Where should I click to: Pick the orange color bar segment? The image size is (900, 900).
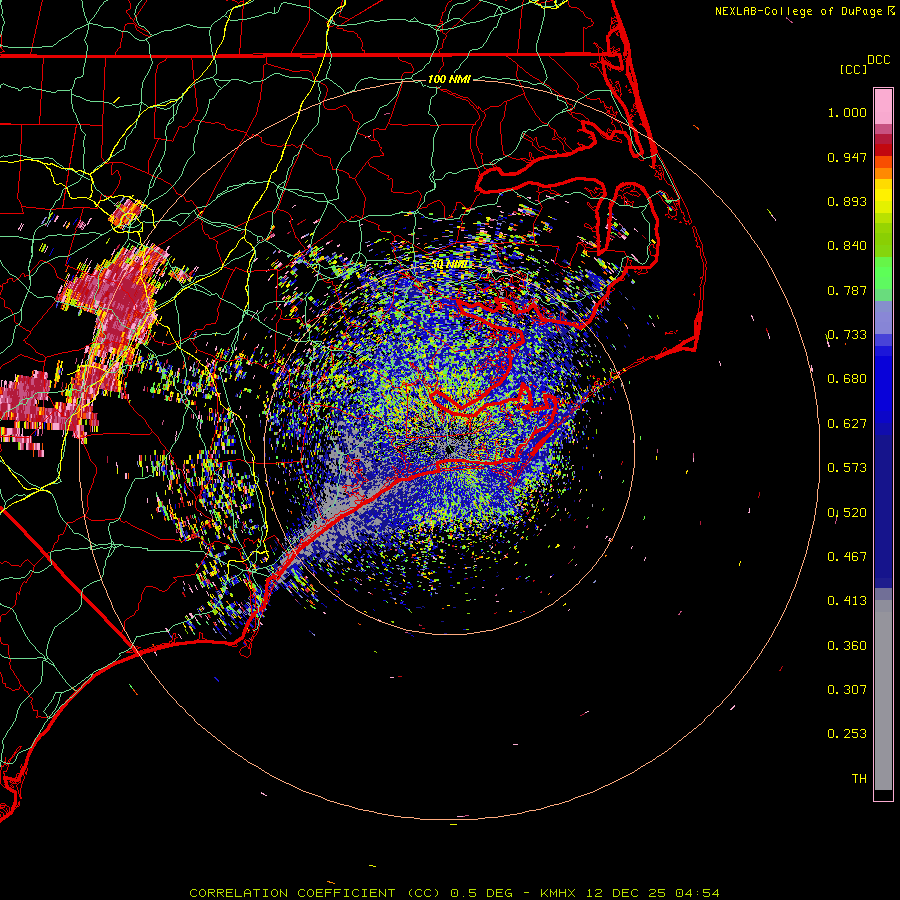(x=883, y=173)
